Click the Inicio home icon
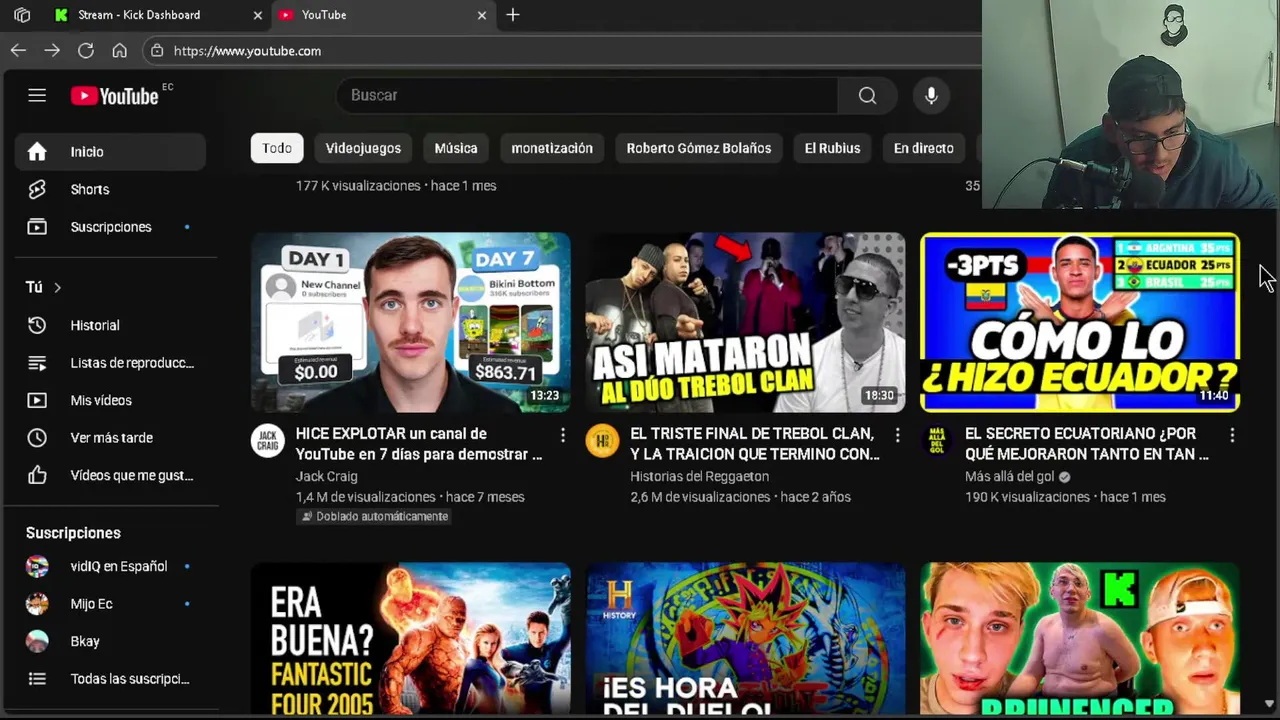Image resolution: width=1280 pixels, height=720 pixels. coord(37,152)
